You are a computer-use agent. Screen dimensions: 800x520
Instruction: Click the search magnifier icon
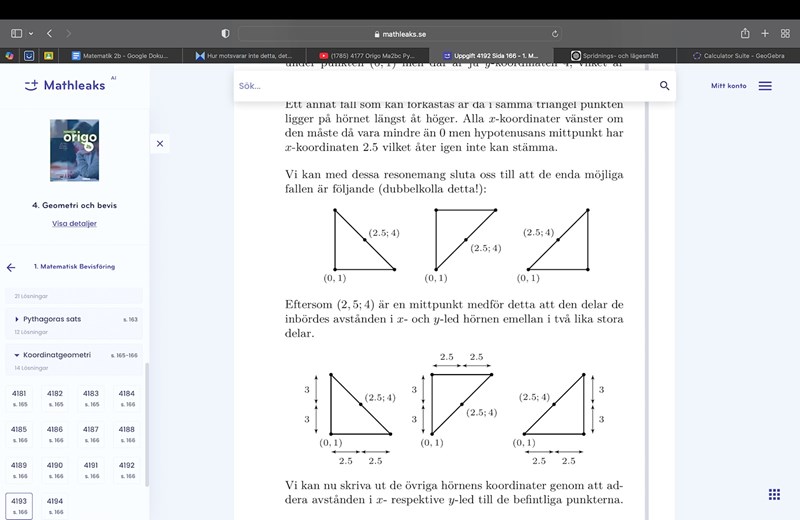(x=664, y=86)
